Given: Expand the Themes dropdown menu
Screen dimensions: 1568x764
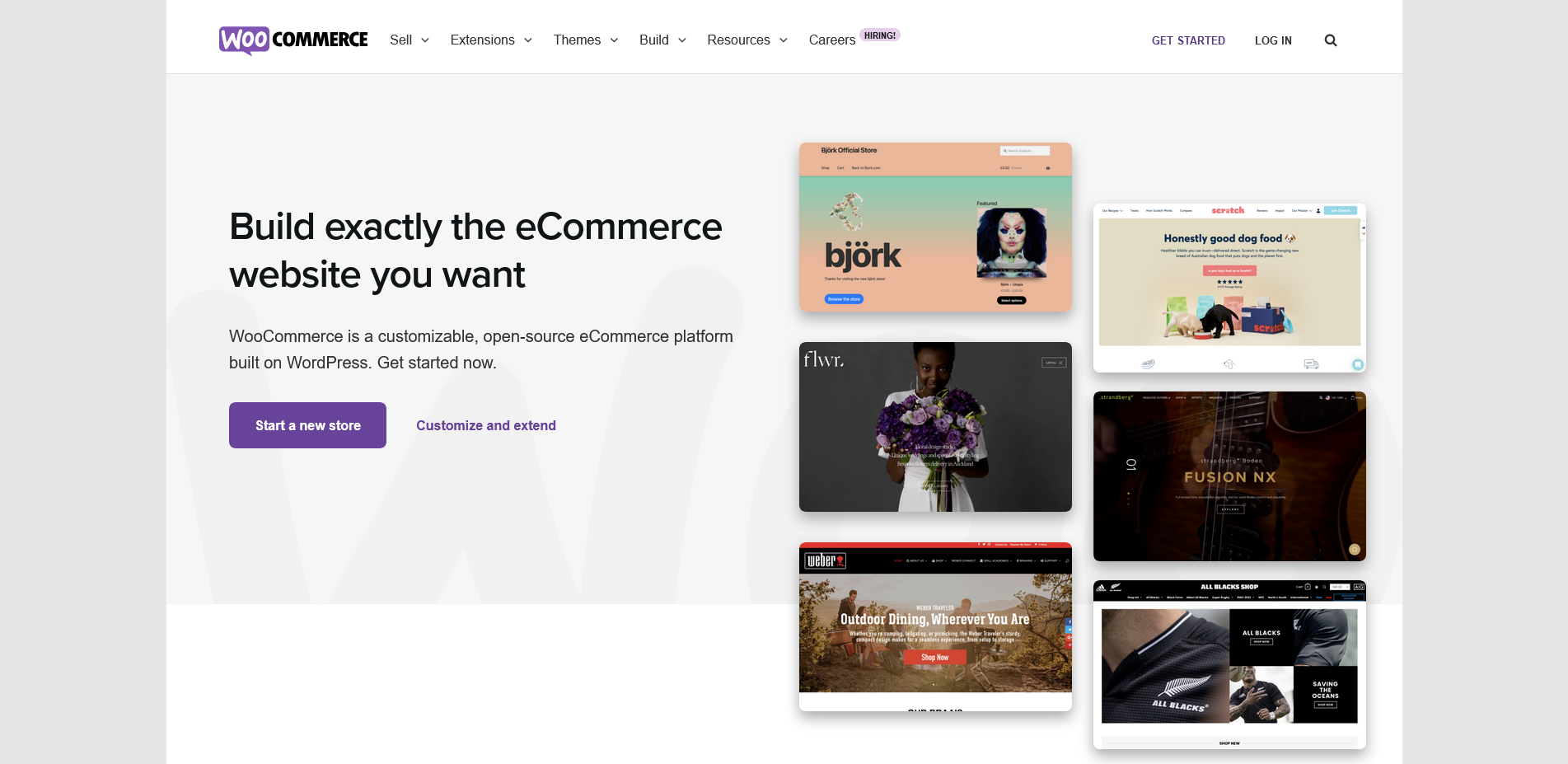Looking at the screenshot, I should click(585, 40).
